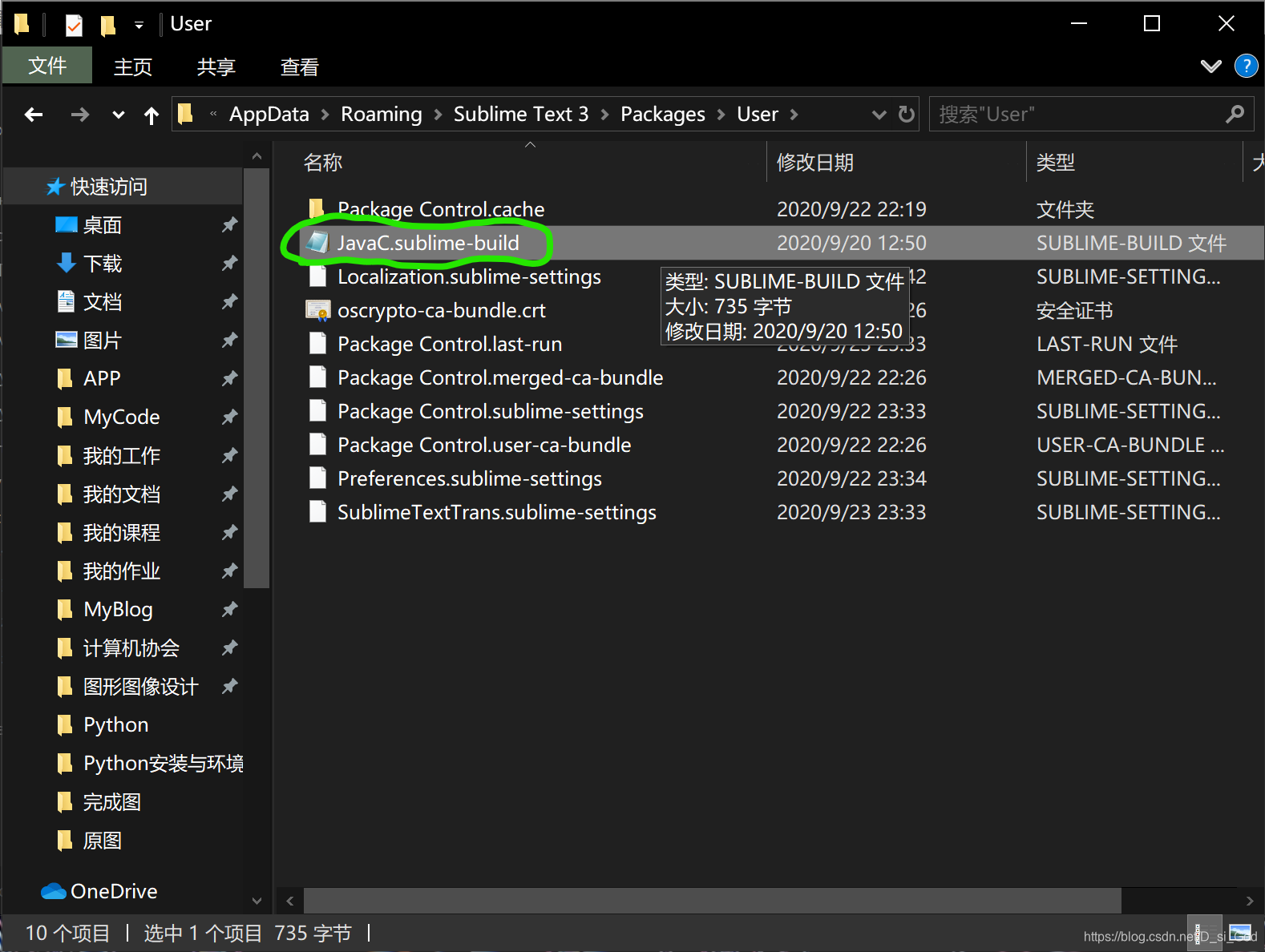This screenshot has height=952, width=1265.
Task: Open 快速访问 in the navigation pane
Action: point(108,187)
